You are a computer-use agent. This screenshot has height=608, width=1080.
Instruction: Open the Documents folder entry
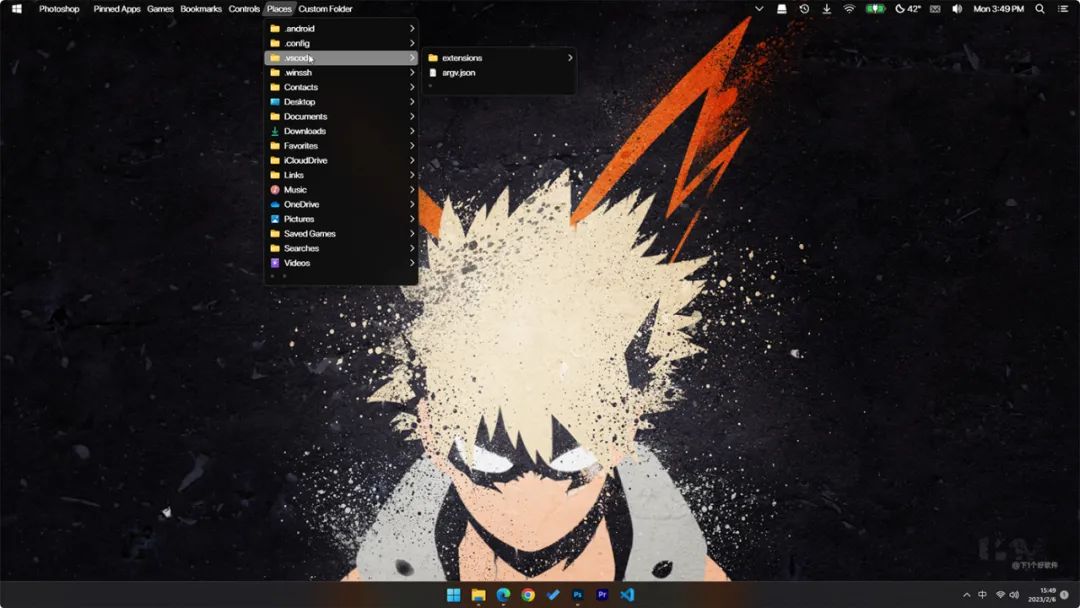[x=341, y=116]
